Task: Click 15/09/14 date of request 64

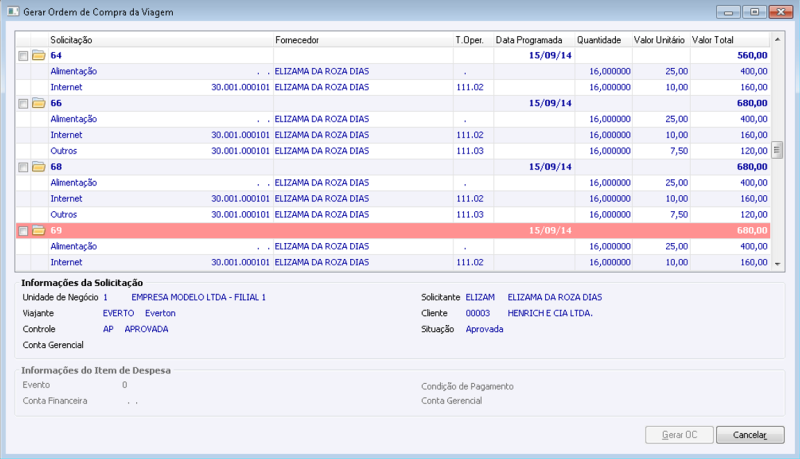Action: click(550, 55)
